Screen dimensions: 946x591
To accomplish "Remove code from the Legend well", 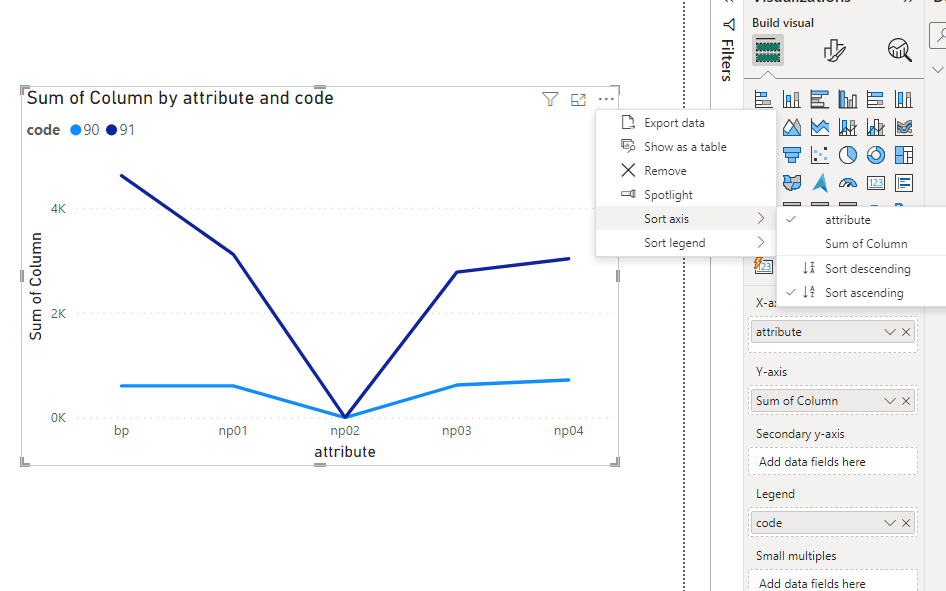I will pyautogui.click(x=906, y=523).
